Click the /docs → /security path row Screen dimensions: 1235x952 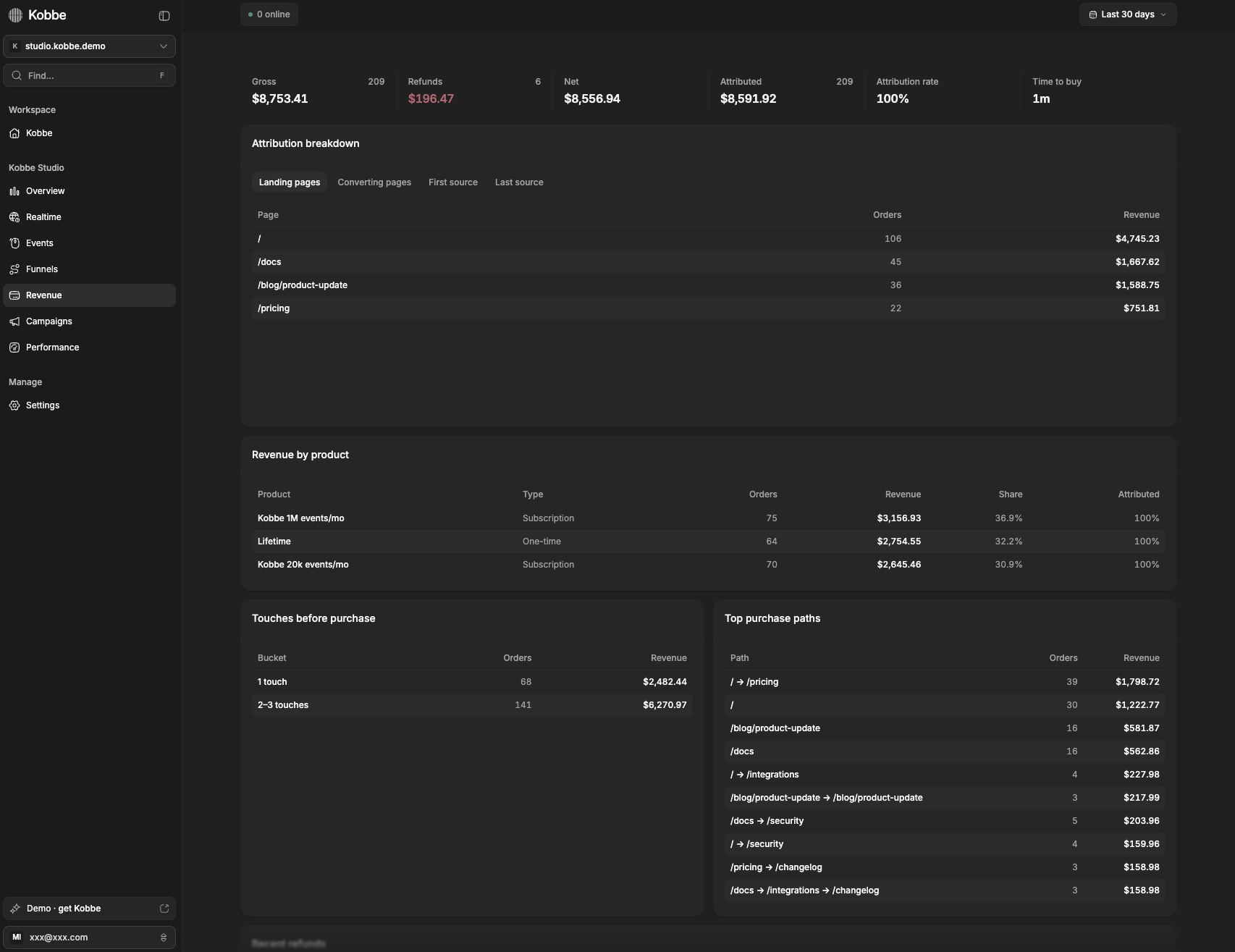(945, 821)
